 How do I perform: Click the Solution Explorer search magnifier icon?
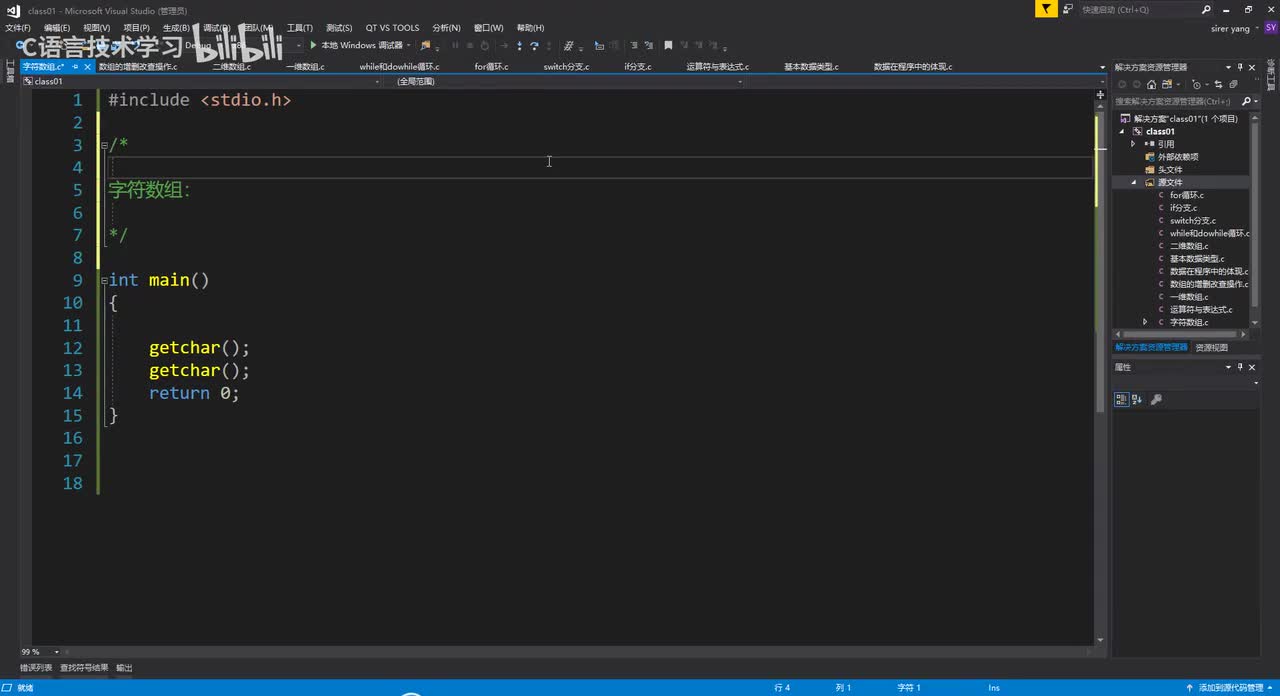click(x=1246, y=101)
